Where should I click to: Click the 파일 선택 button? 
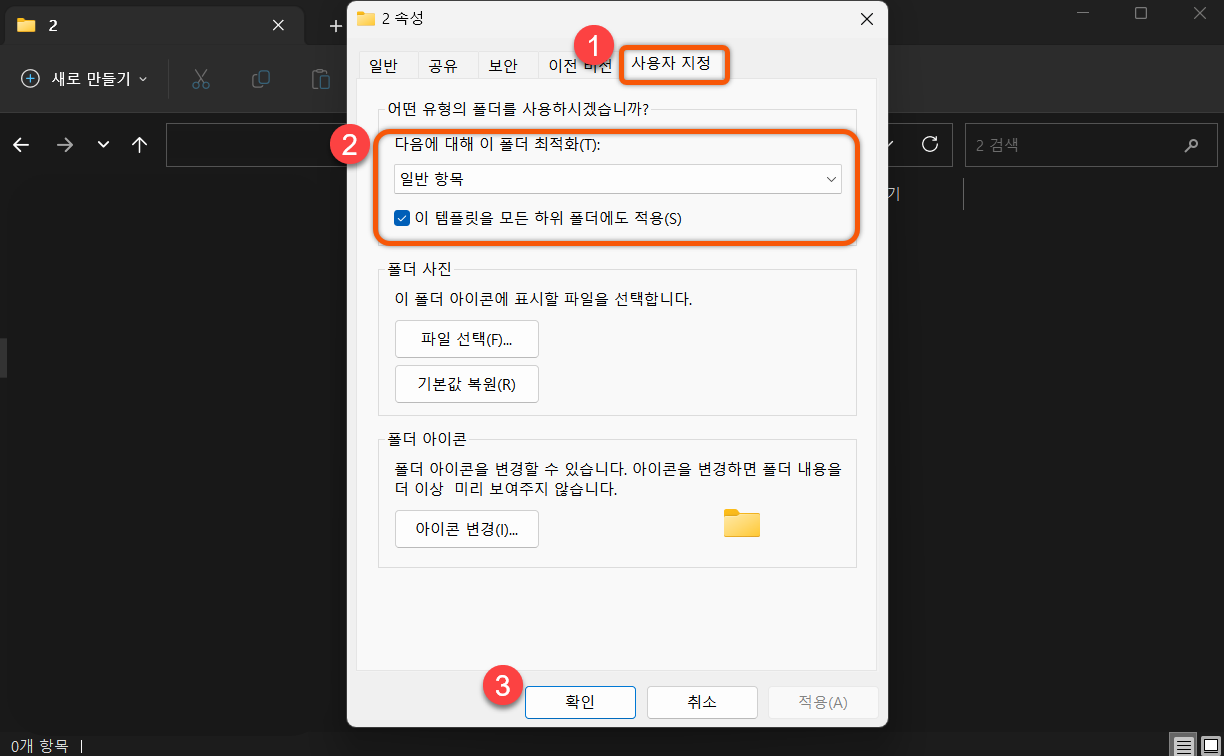(x=466, y=339)
